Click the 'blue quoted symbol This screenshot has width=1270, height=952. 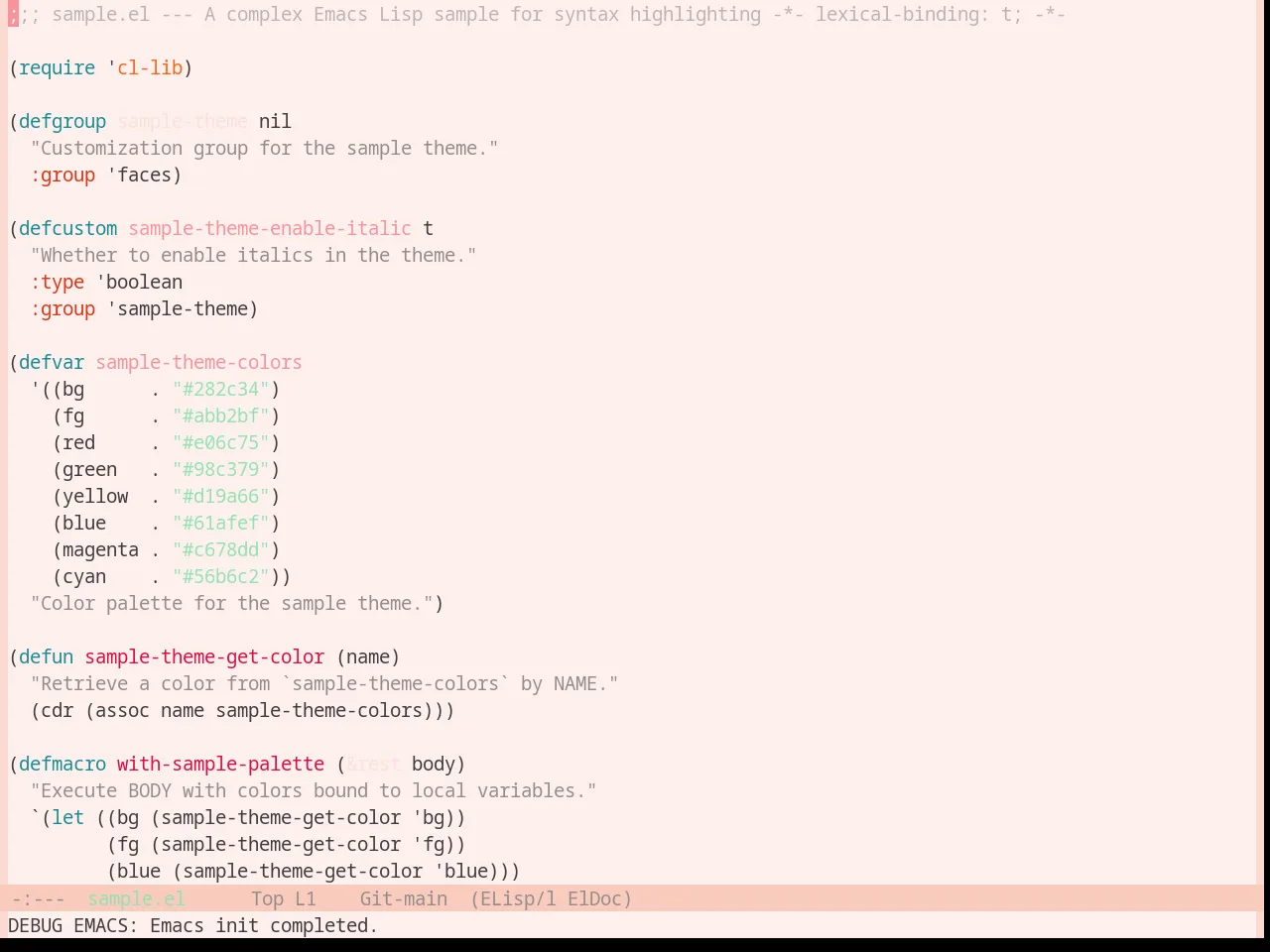[x=461, y=871]
